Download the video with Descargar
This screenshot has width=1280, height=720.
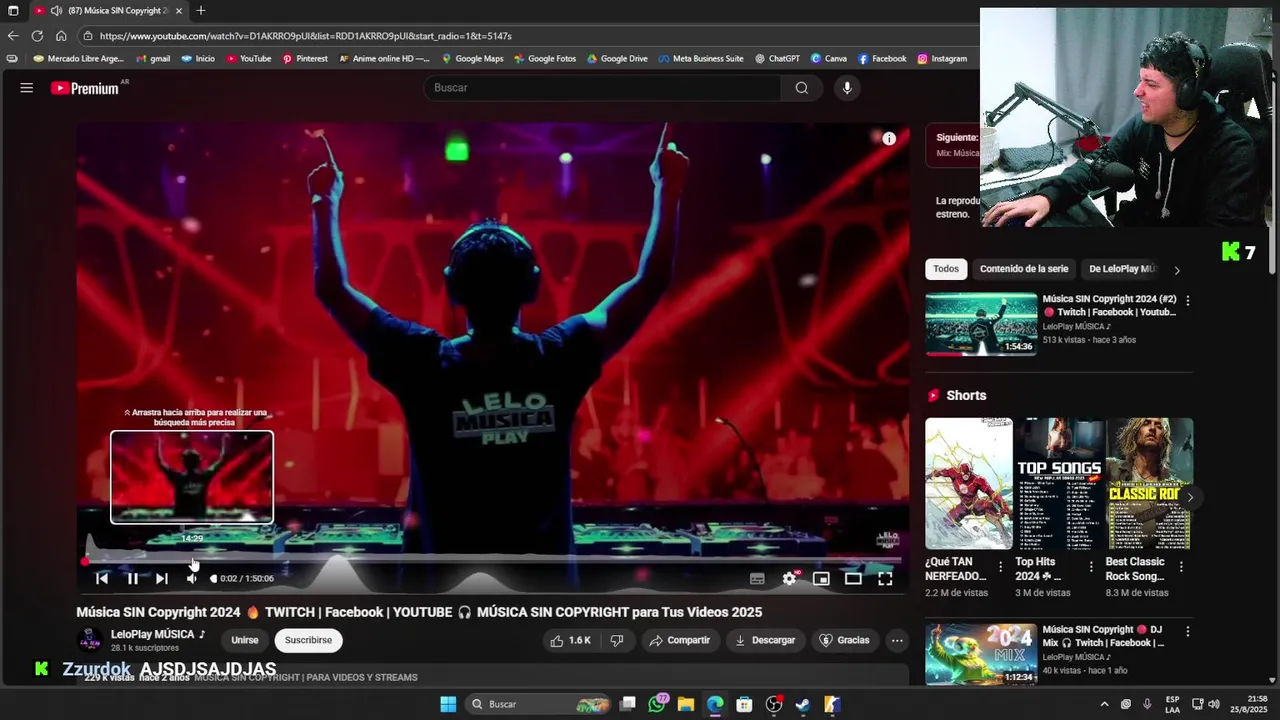tap(765, 640)
